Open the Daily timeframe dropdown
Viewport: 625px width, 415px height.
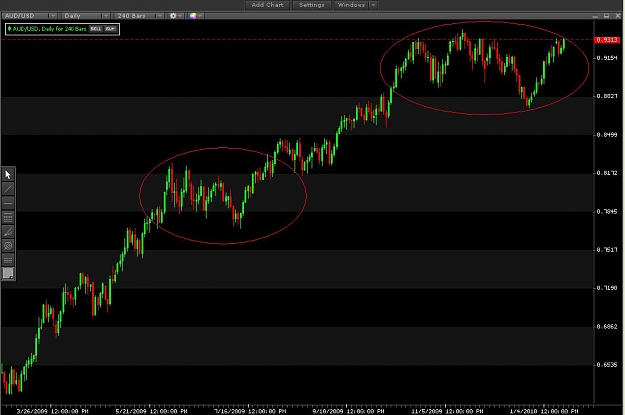click(85, 16)
